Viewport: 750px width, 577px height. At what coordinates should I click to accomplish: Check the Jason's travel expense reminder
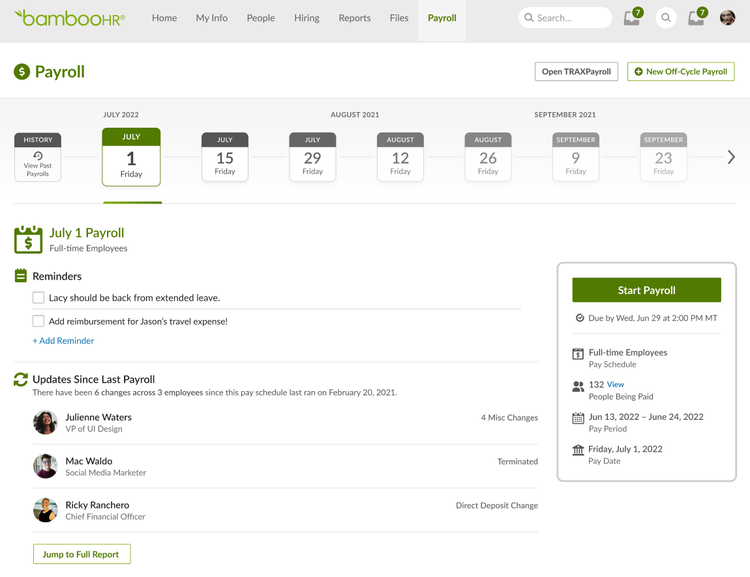pyautogui.click(x=38, y=321)
